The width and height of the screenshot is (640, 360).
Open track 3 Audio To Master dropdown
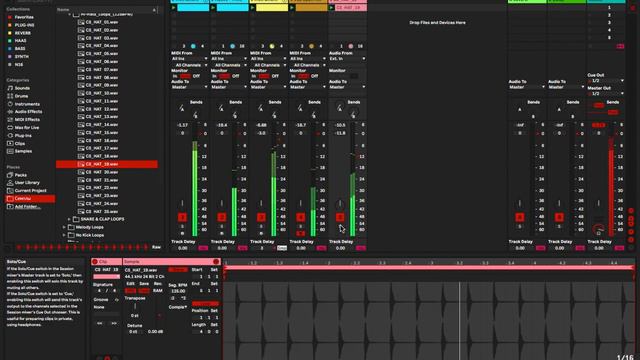pos(268,87)
